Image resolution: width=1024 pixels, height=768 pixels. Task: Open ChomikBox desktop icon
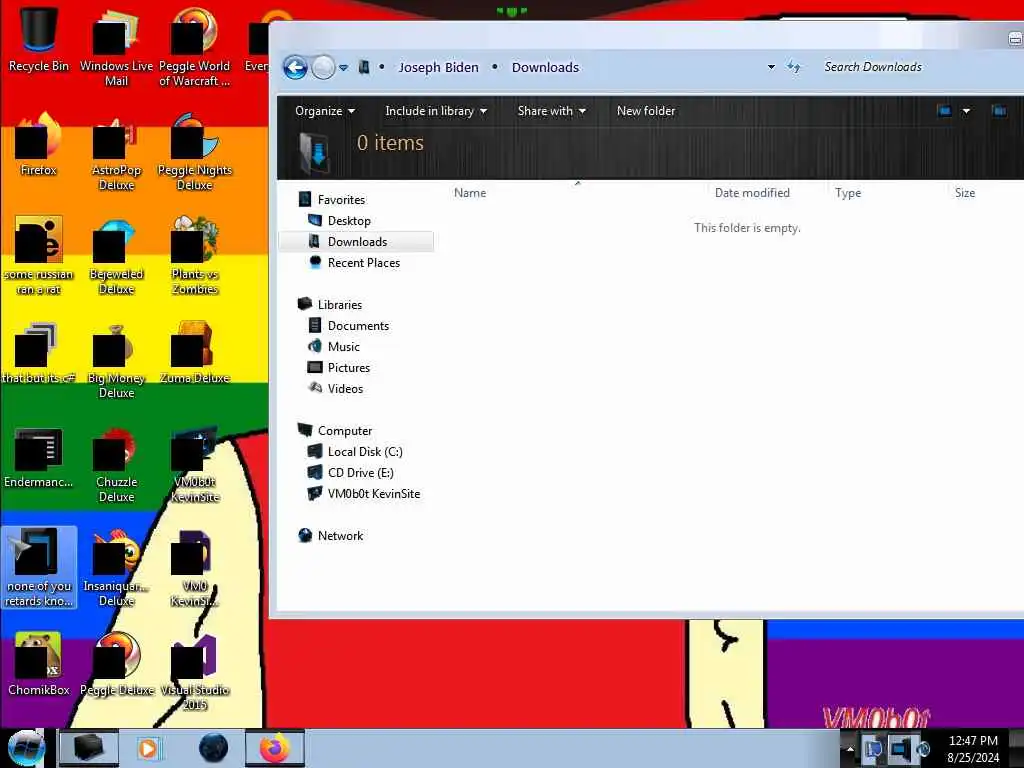click(39, 665)
